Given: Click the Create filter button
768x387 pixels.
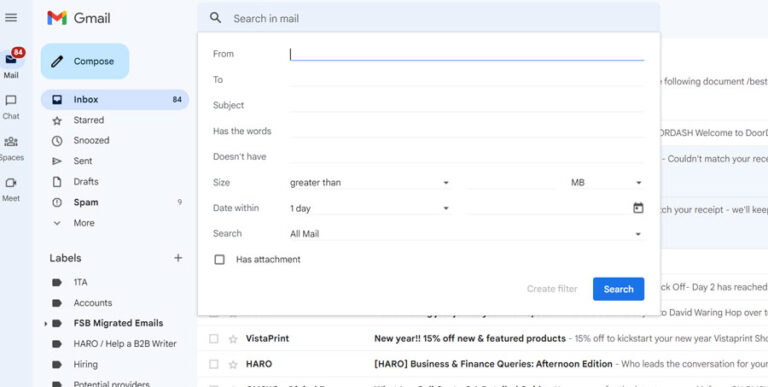Looking at the screenshot, I should (x=552, y=289).
